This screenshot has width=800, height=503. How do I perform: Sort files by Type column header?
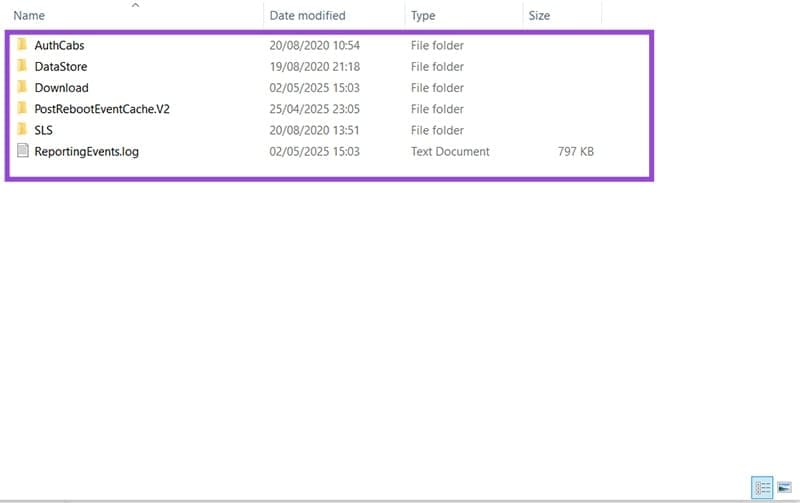(x=423, y=16)
